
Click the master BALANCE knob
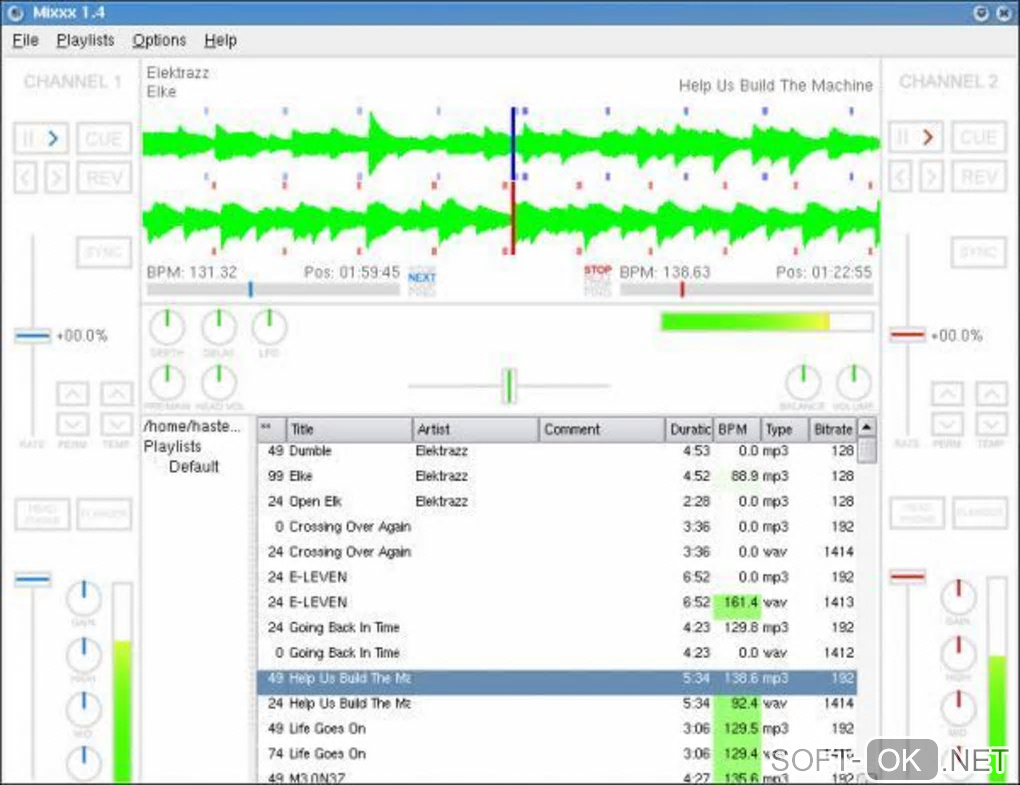pos(803,382)
